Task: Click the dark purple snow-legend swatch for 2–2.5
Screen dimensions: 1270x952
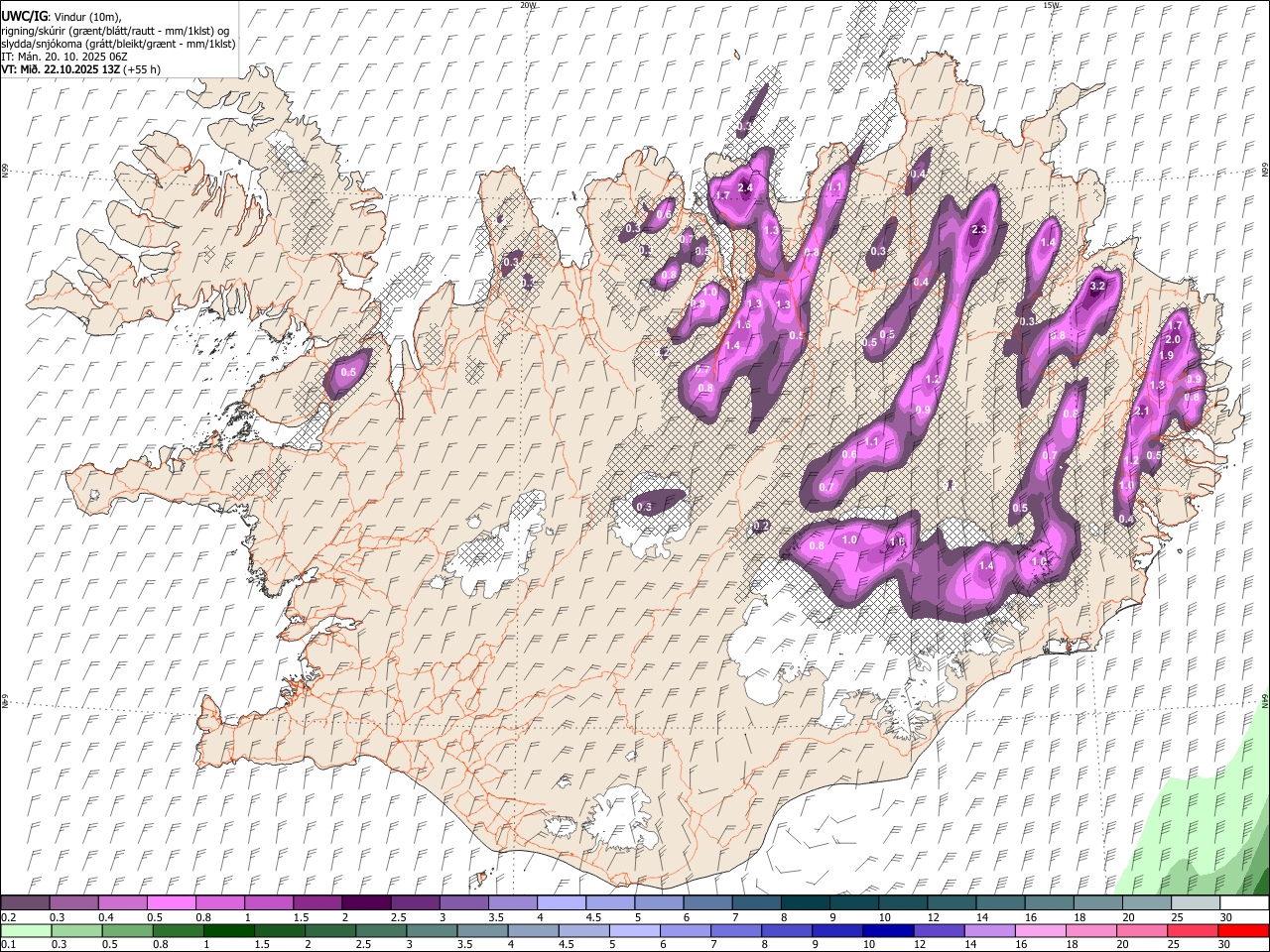Action: [366, 903]
